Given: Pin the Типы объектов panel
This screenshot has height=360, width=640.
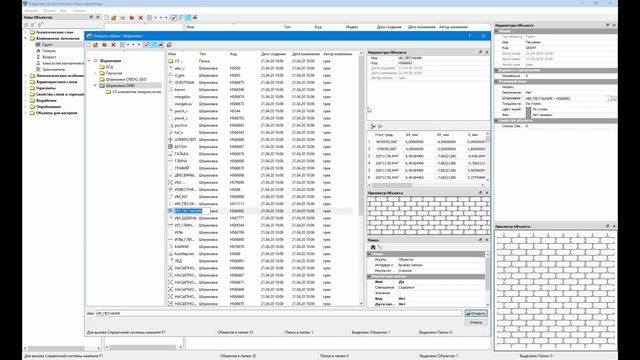Looking at the screenshot, I should [x=91, y=17].
